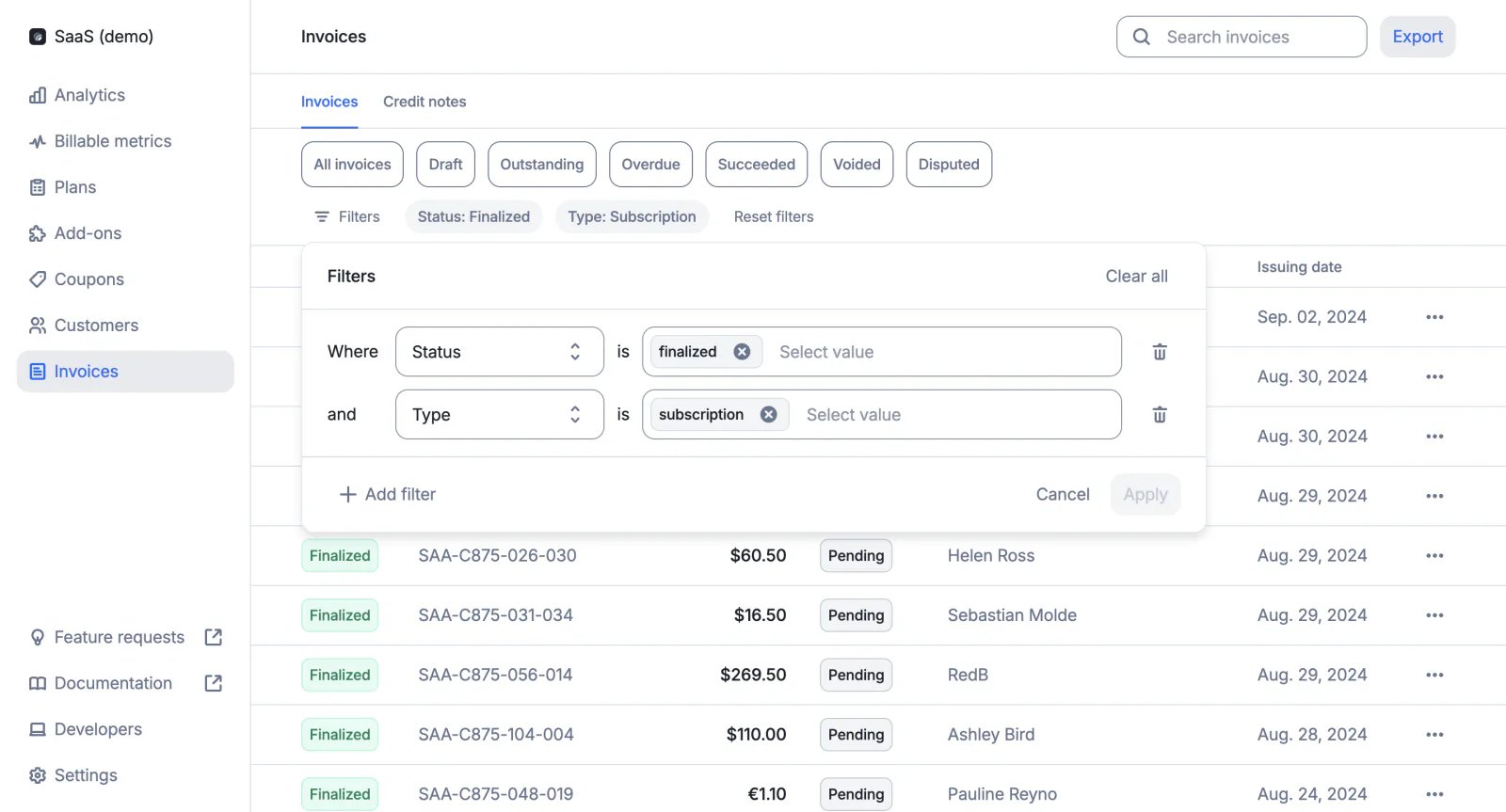Switch to Credit notes tab

point(425,102)
